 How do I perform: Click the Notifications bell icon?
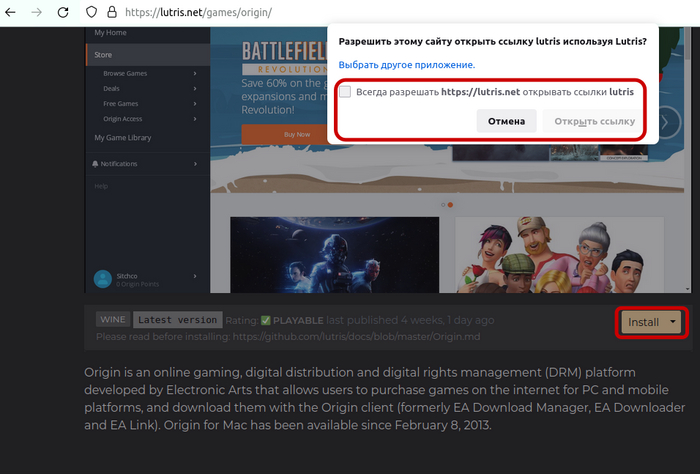(x=95, y=164)
